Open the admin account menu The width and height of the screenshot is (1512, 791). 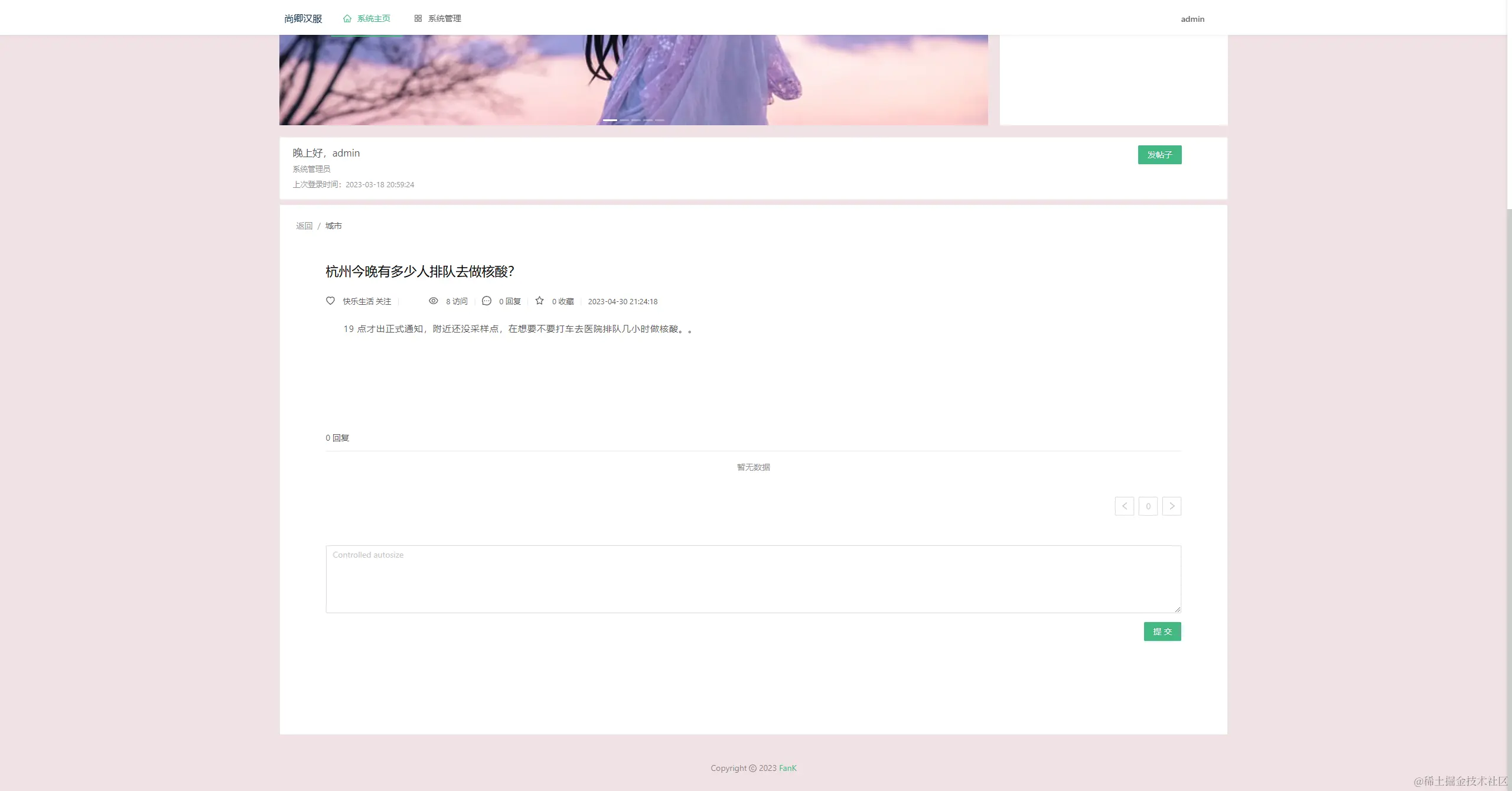(1192, 18)
